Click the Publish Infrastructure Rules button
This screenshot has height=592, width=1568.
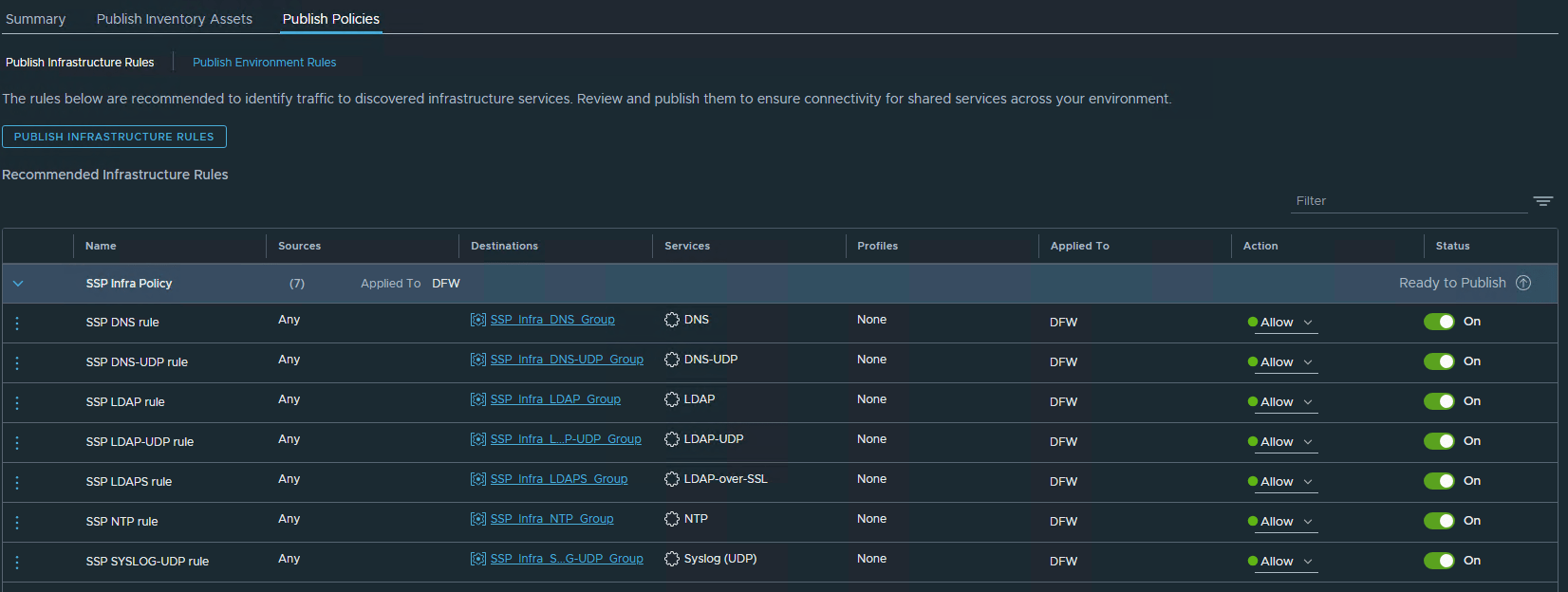point(114,137)
